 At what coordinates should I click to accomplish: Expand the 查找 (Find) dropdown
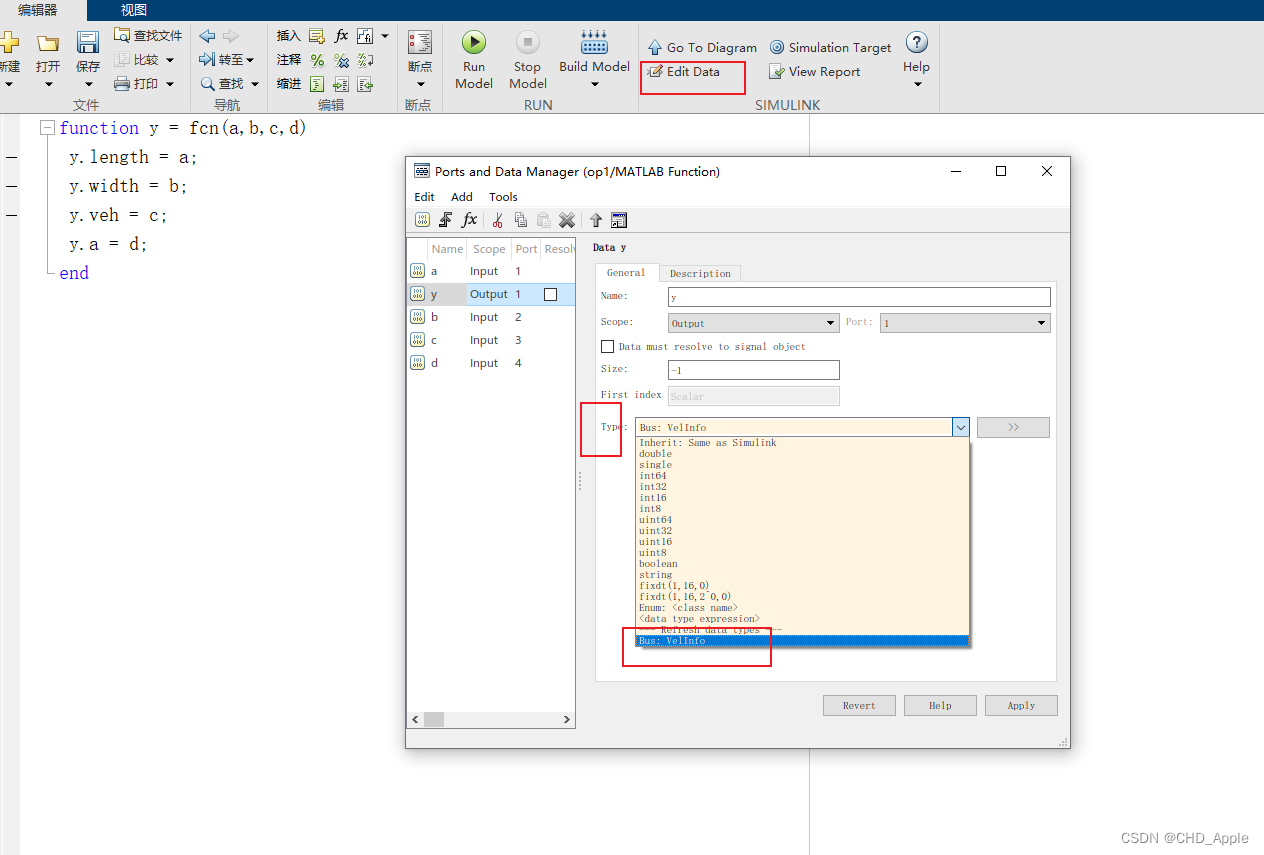[x=255, y=84]
